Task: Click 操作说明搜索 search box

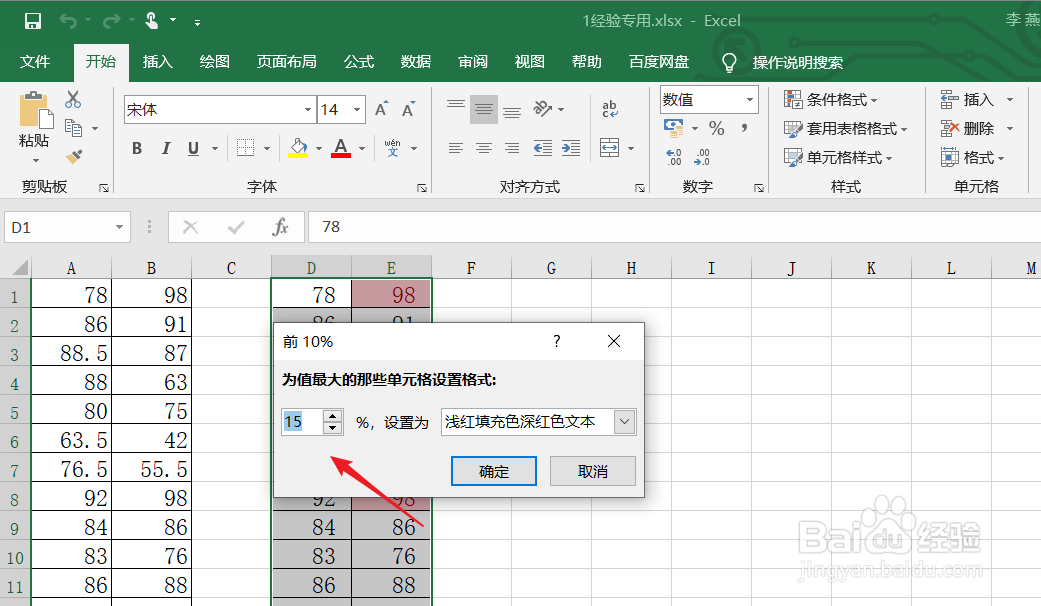Action: coord(797,62)
